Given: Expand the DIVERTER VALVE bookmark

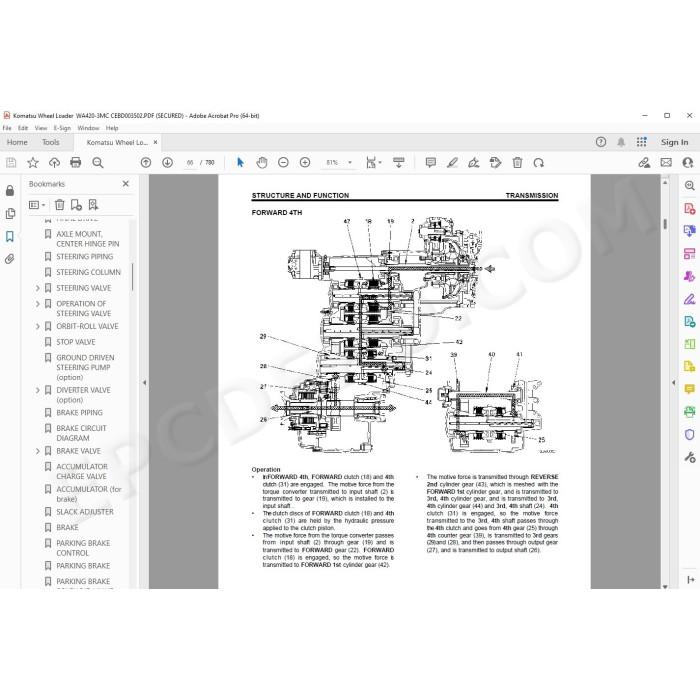Looking at the screenshot, I should click(x=38, y=391).
